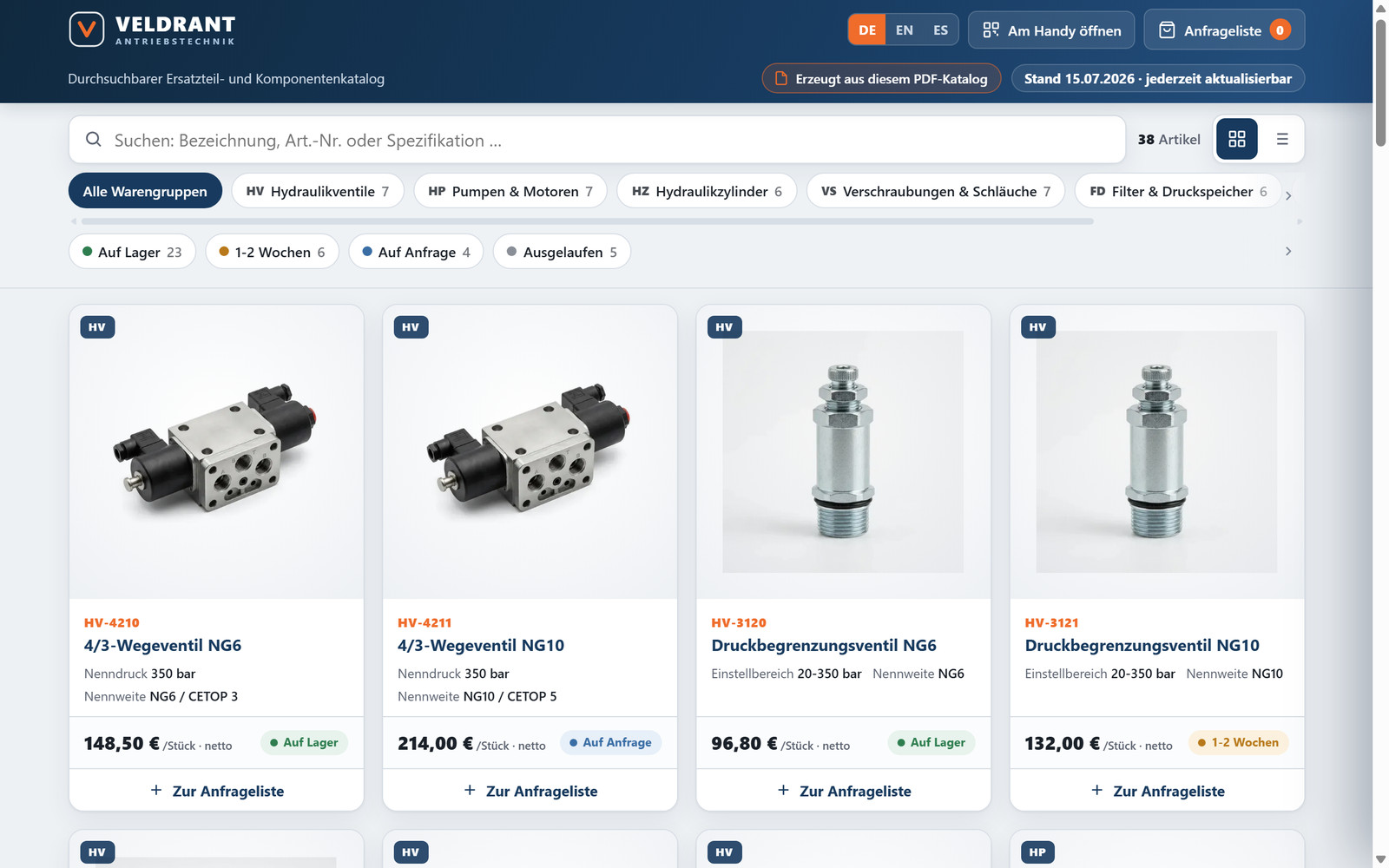Expand category chips with right chevron
This screenshot has height=868, width=1389.
[1288, 196]
